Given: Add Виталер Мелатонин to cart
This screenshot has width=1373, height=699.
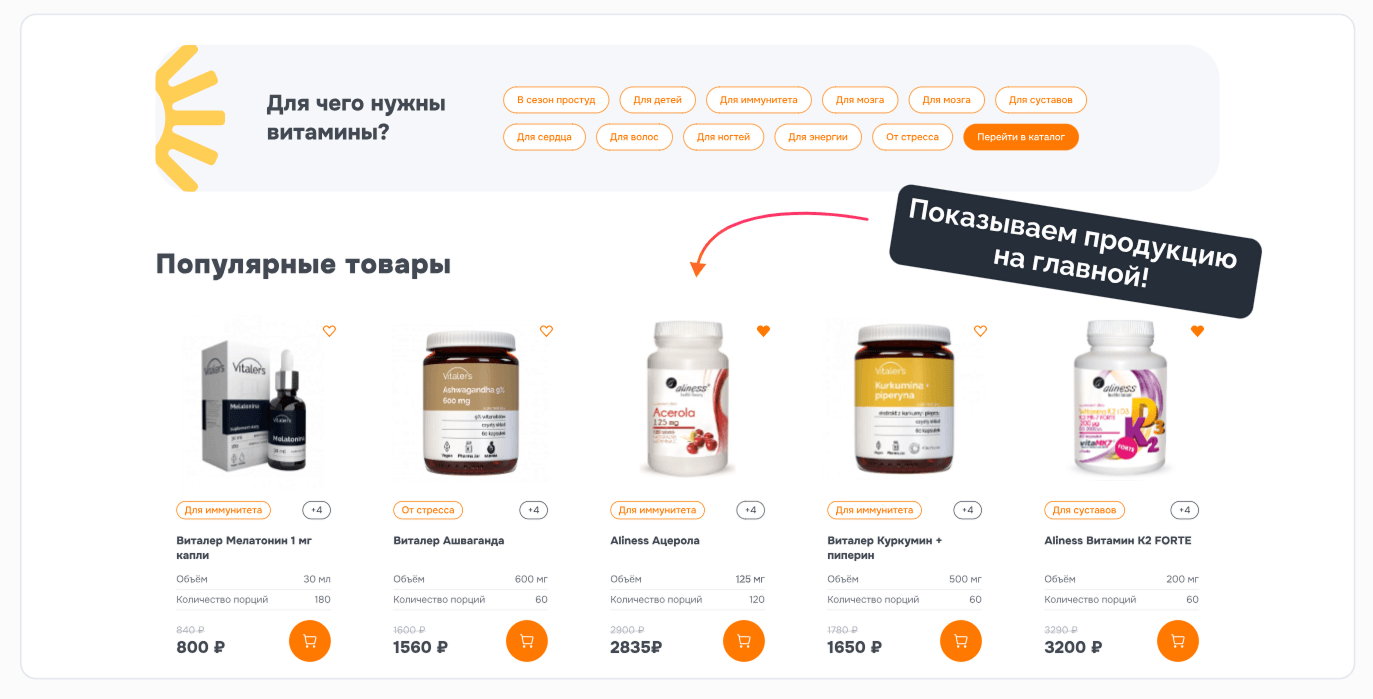Looking at the screenshot, I should point(310,641).
